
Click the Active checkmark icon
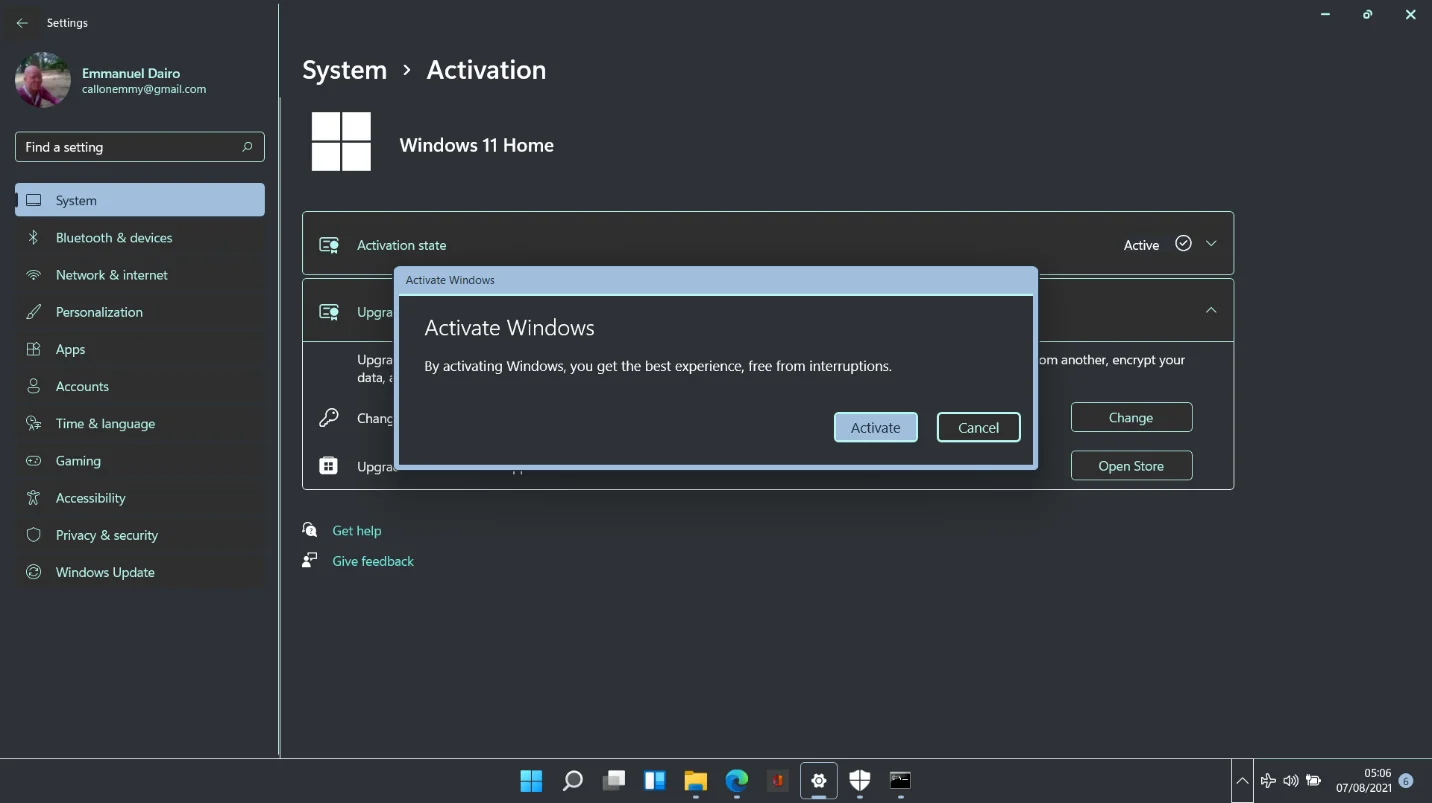(x=1183, y=243)
